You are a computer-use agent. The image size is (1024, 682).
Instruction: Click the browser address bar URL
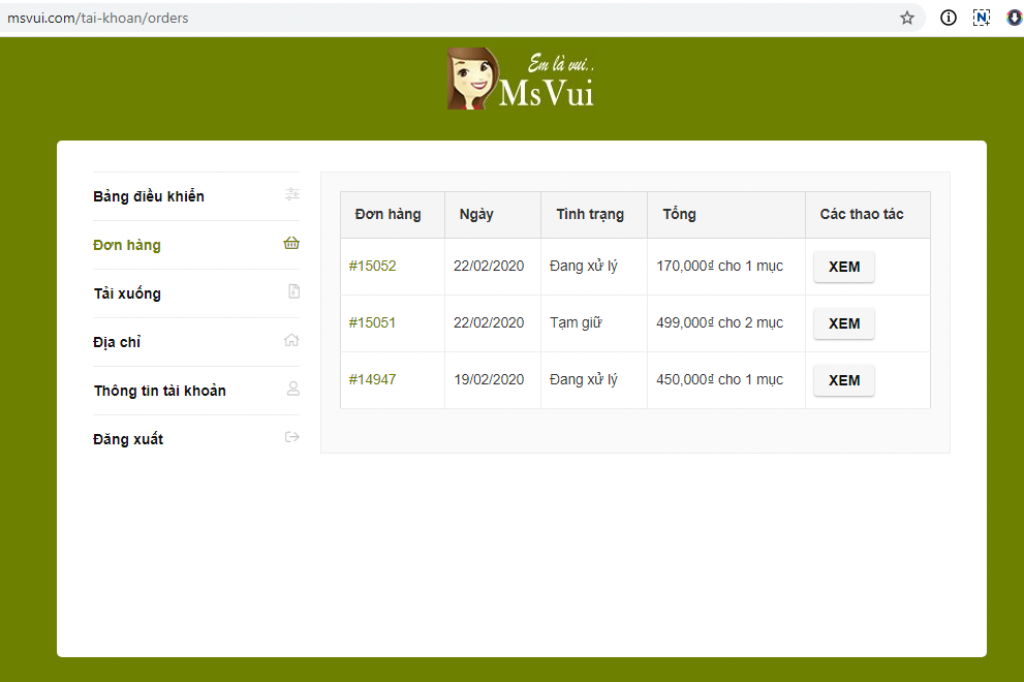pyautogui.click(x=98, y=18)
